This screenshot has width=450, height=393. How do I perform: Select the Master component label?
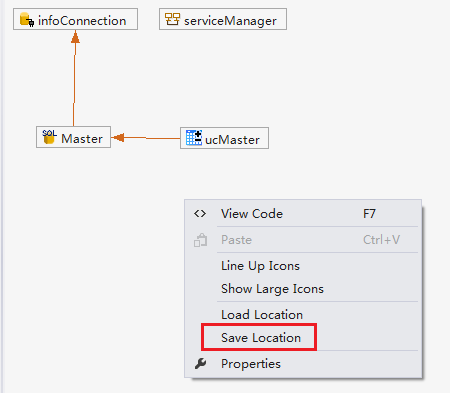pyautogui.click(x=82, y=138)
